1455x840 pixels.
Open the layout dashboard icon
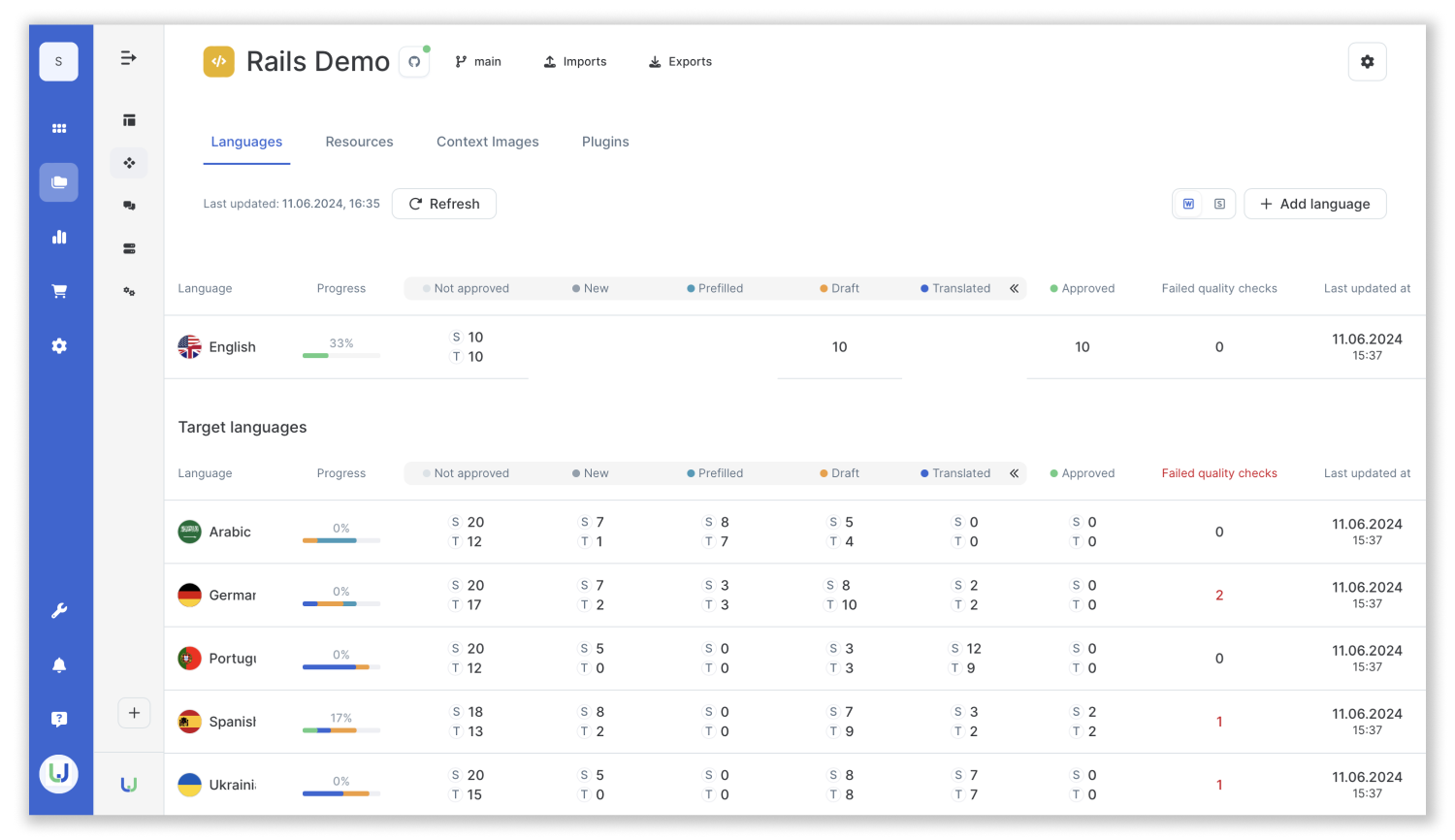(x=129, y=120)
